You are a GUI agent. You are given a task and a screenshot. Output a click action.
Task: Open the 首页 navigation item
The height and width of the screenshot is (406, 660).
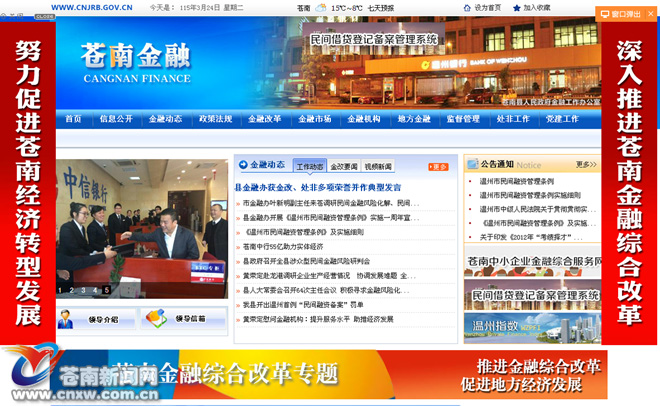73,119
